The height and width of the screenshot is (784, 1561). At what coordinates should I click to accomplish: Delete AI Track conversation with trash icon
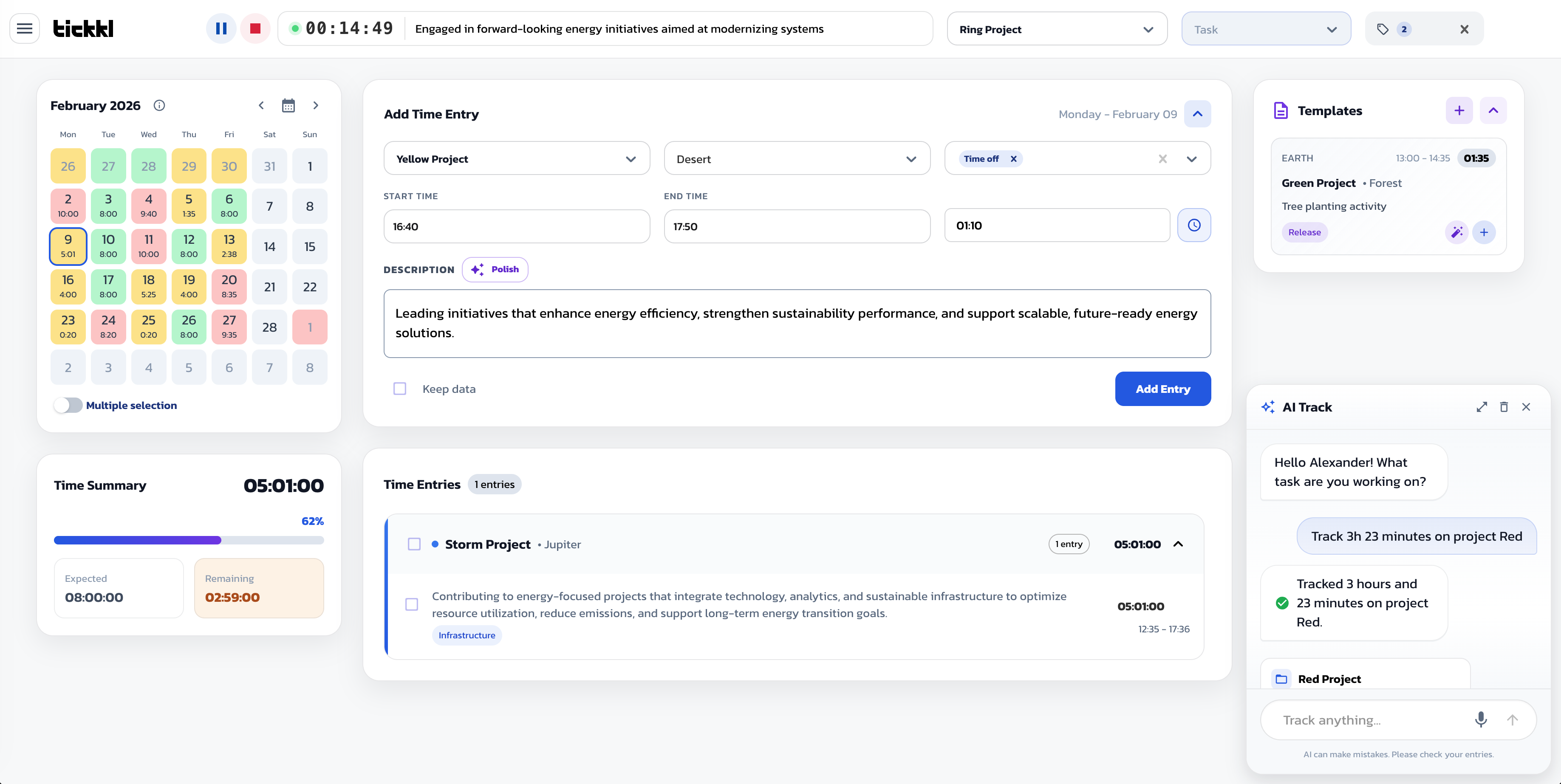[x=1504, y=407]
